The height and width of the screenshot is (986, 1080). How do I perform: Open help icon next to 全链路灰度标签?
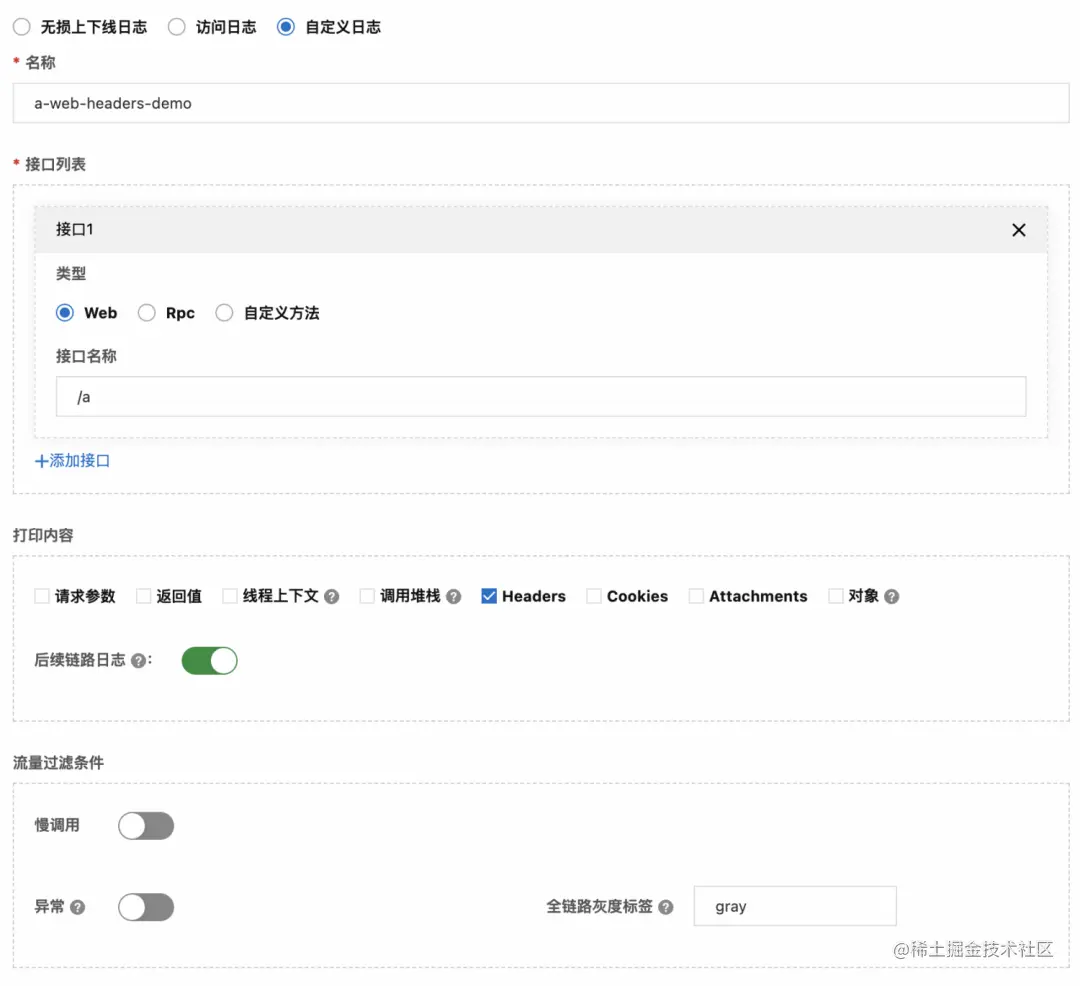click(665, 907)
